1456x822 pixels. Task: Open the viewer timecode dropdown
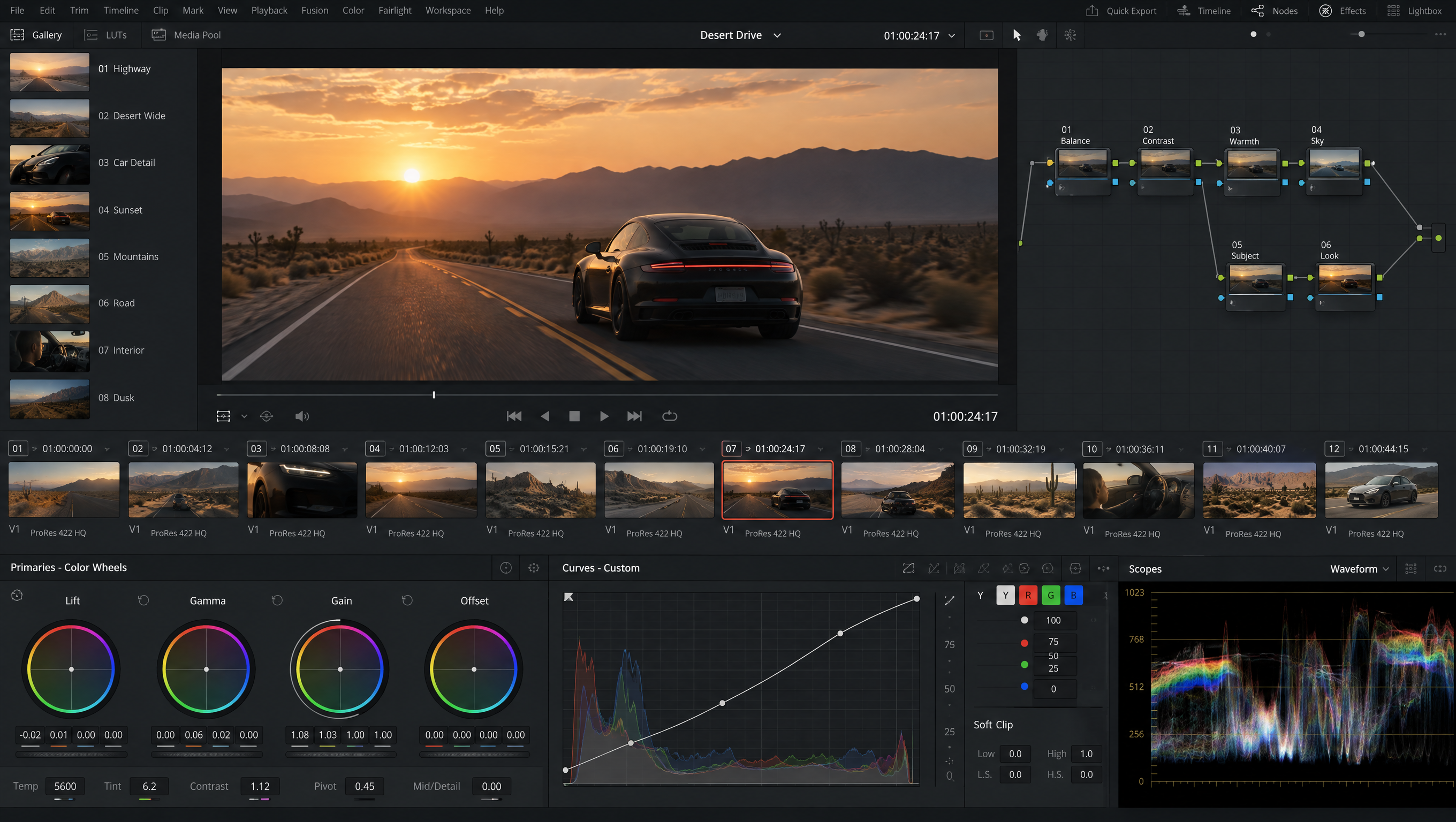click(x=952, y=36)
